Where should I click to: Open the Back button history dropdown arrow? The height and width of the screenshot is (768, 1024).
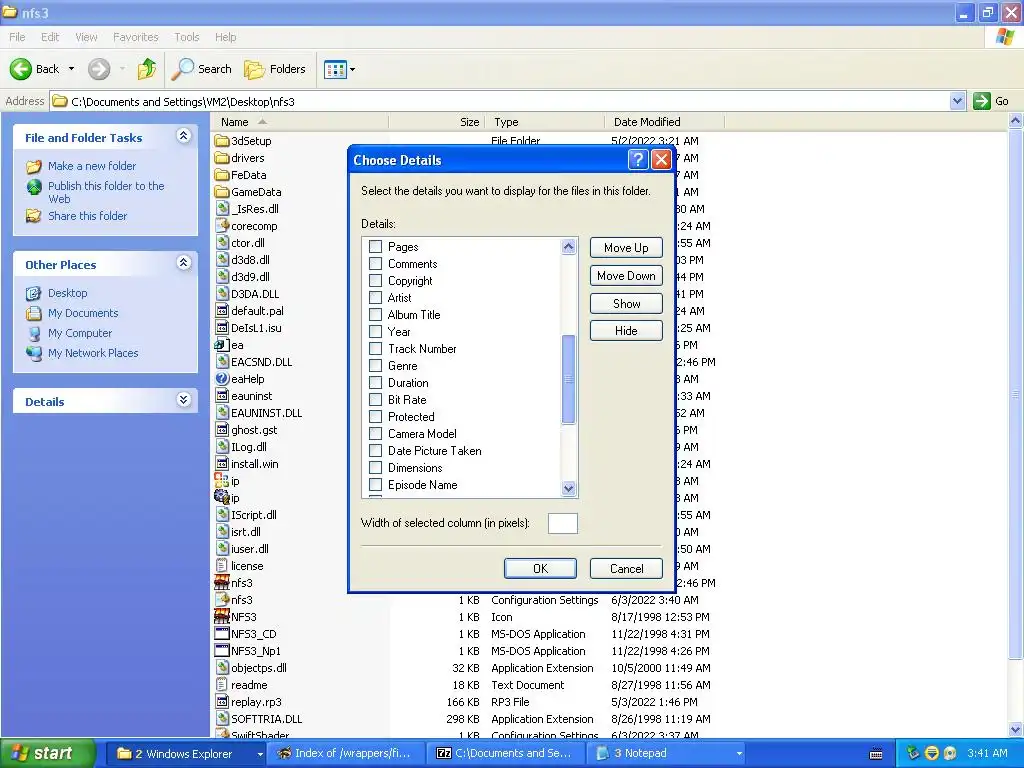(x=71, y=69)
